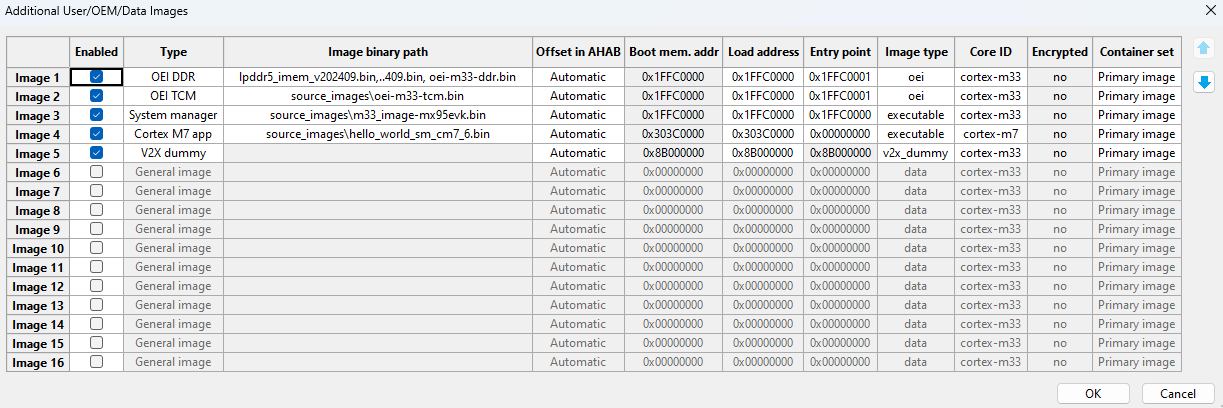Edit Image 3 binary path m33_image-mx95evk.bin

378,115
